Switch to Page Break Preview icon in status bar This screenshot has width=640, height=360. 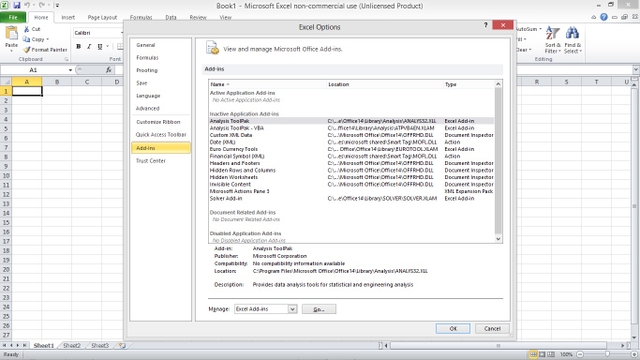tap(551, 354)
